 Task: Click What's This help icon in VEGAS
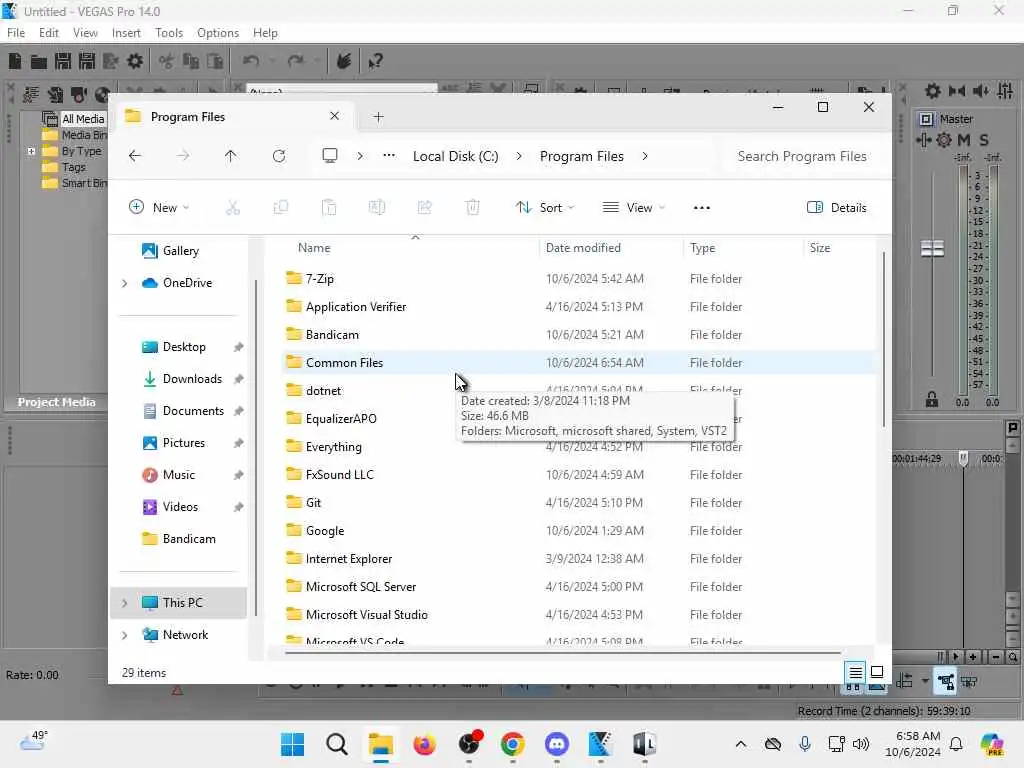(x=375, y=61)
